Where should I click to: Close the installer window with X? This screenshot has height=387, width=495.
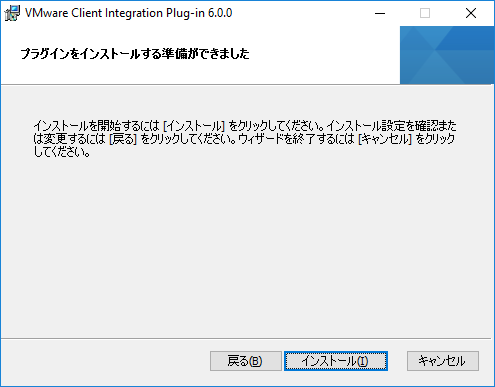(471, 13)
